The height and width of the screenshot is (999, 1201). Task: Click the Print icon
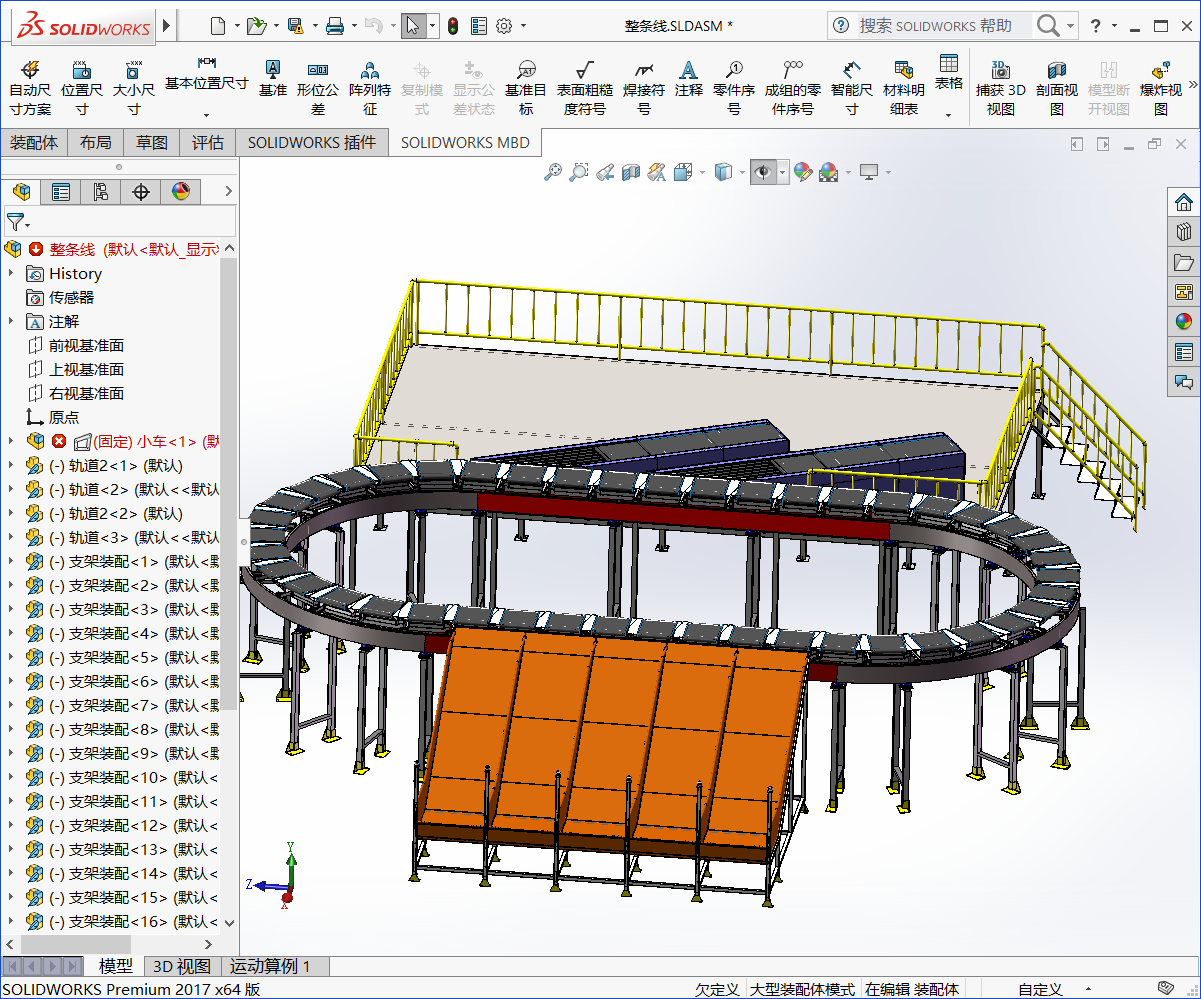pos(336,26)
